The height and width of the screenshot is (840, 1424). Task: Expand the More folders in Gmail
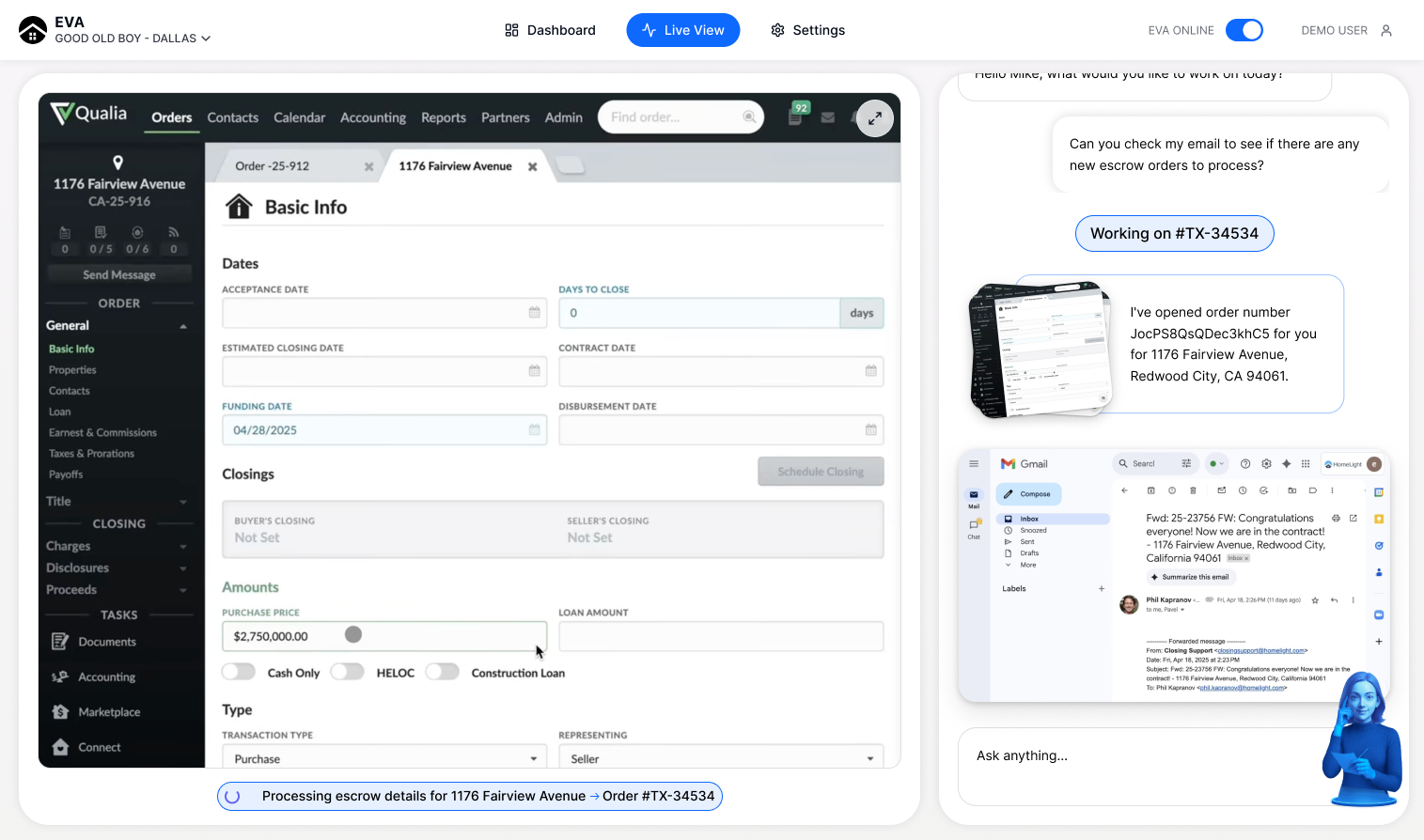point(1022,565)
